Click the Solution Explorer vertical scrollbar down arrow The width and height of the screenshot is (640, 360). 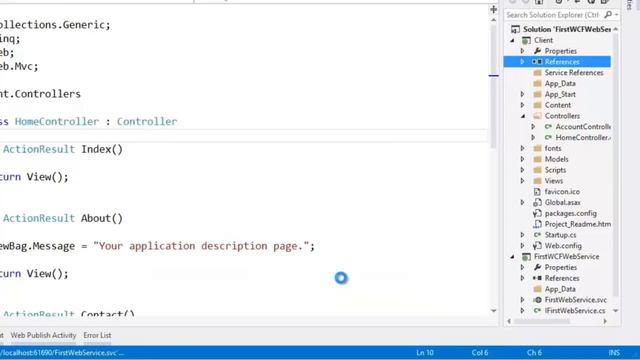616,311
